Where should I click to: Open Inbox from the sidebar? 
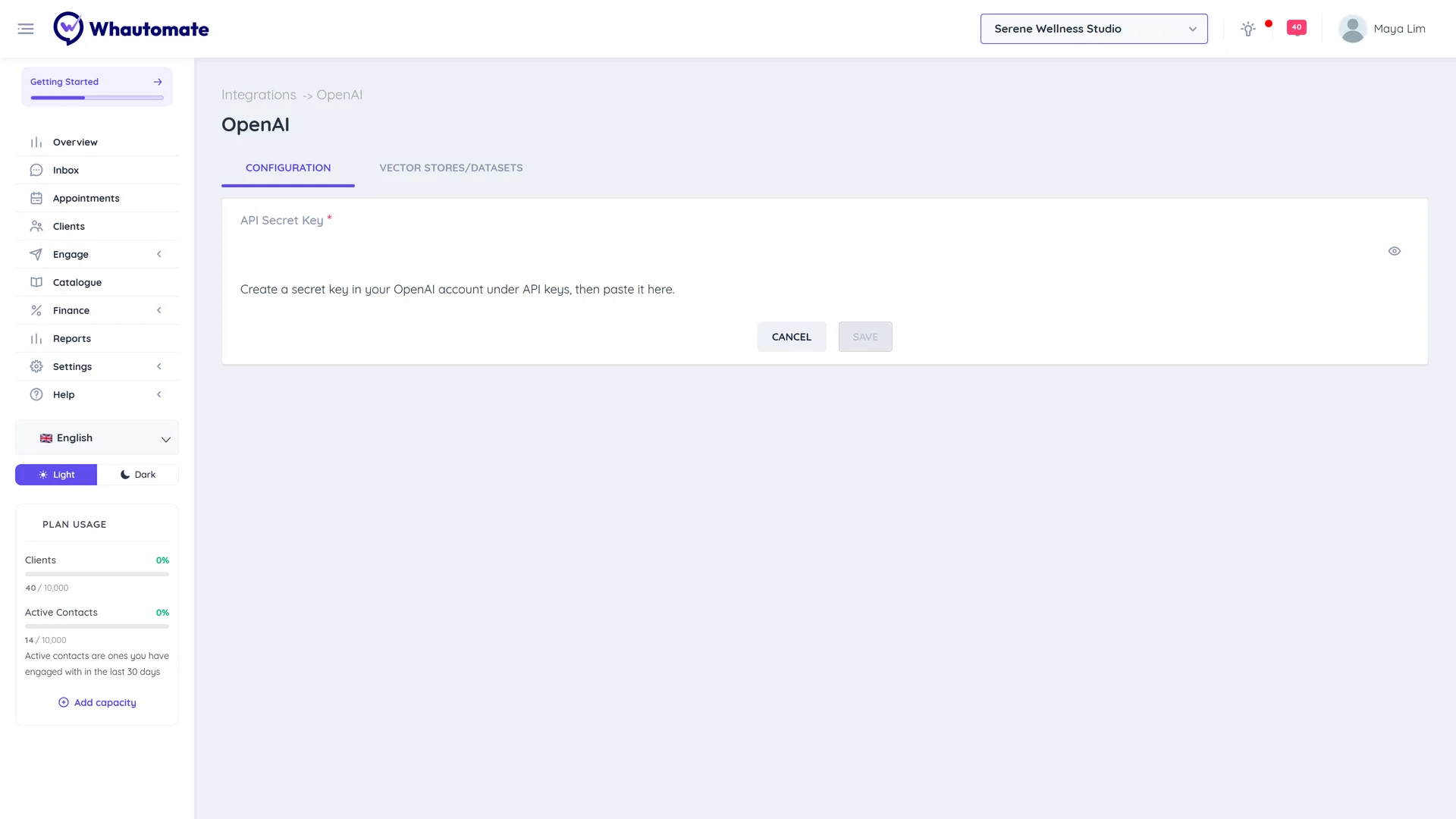coord(97,170)
